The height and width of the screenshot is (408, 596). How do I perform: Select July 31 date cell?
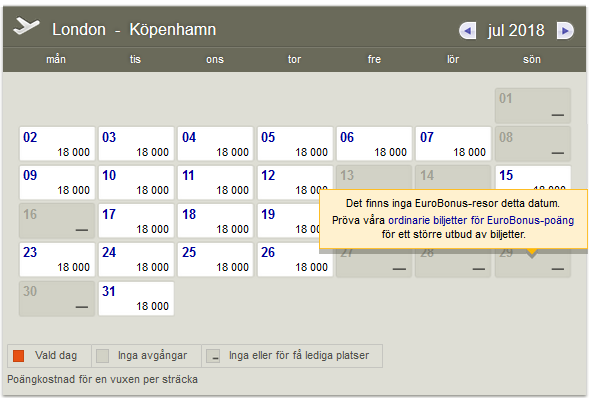[x=136, y=298]
